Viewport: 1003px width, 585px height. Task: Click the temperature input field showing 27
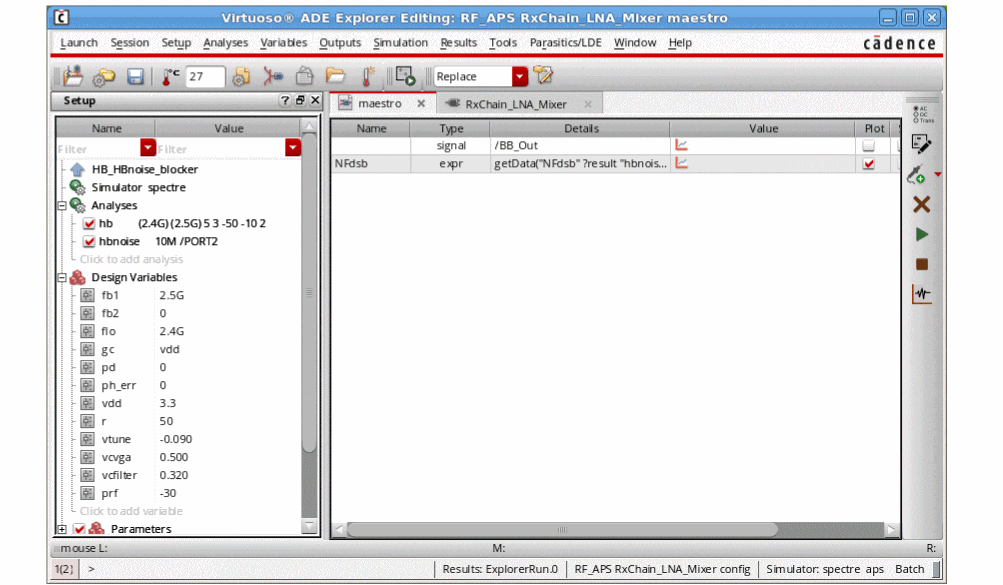point(205,77)
